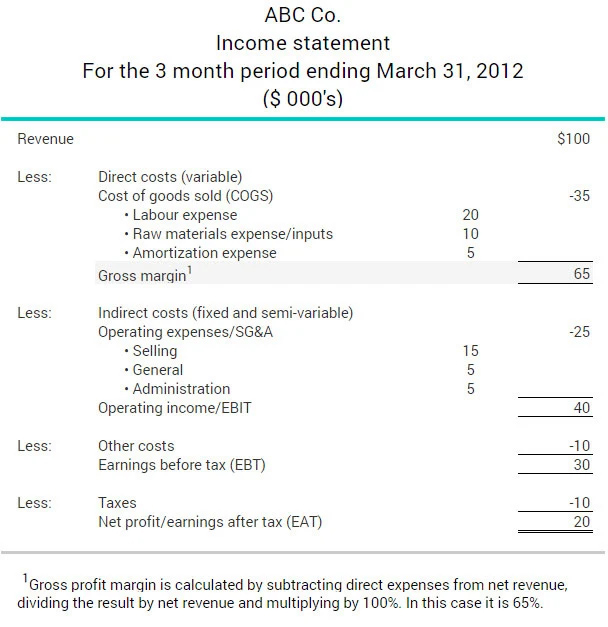Screen dimensions: 608x627
Task: Select the period ending March 31, 2012 line
Action: [302, 72]
